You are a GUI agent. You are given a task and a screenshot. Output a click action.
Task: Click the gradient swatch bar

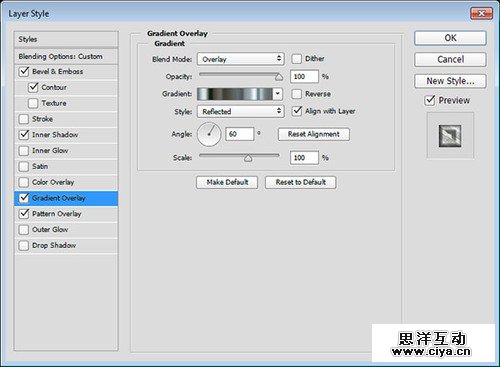[235, 94]
